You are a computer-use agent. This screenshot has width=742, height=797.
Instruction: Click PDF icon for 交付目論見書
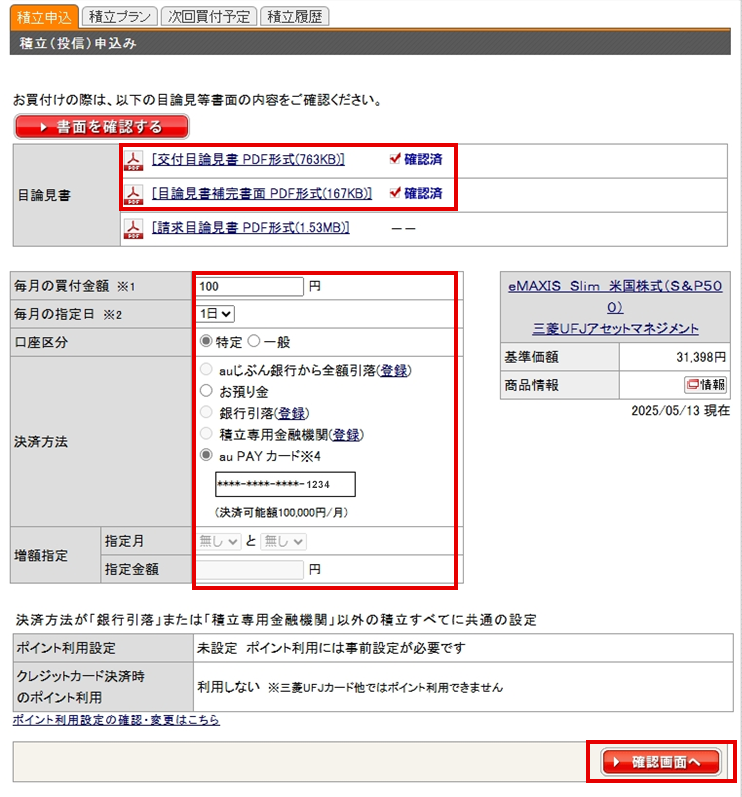tap(133, 160)
